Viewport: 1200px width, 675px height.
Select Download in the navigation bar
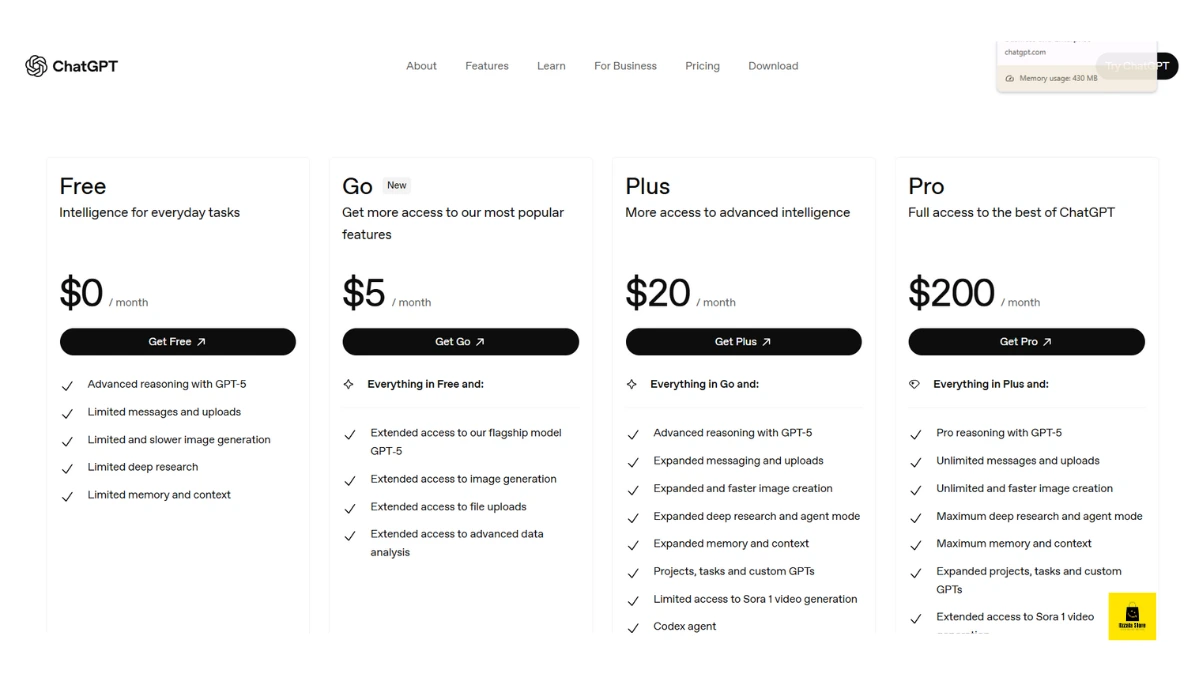point(772,65)
